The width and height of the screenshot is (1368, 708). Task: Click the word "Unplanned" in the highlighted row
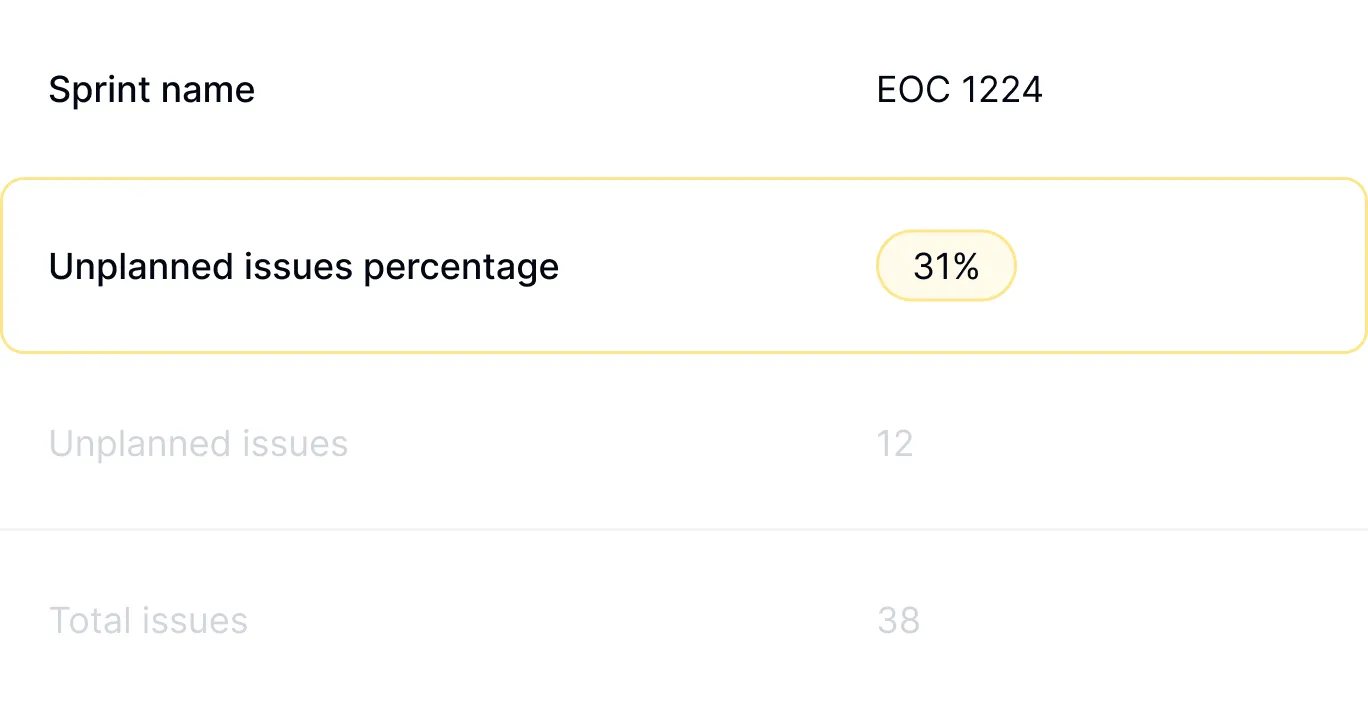127,267
